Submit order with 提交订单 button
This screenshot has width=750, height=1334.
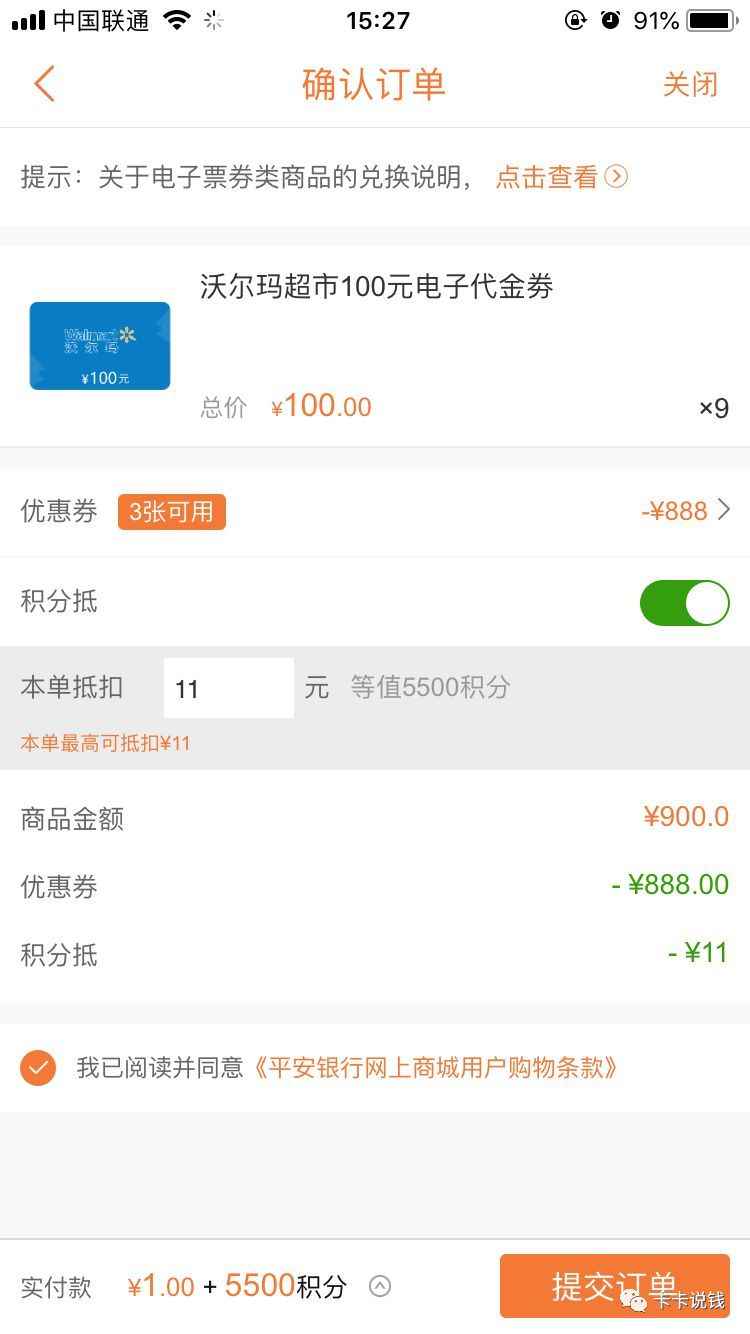click(615, 1286)
